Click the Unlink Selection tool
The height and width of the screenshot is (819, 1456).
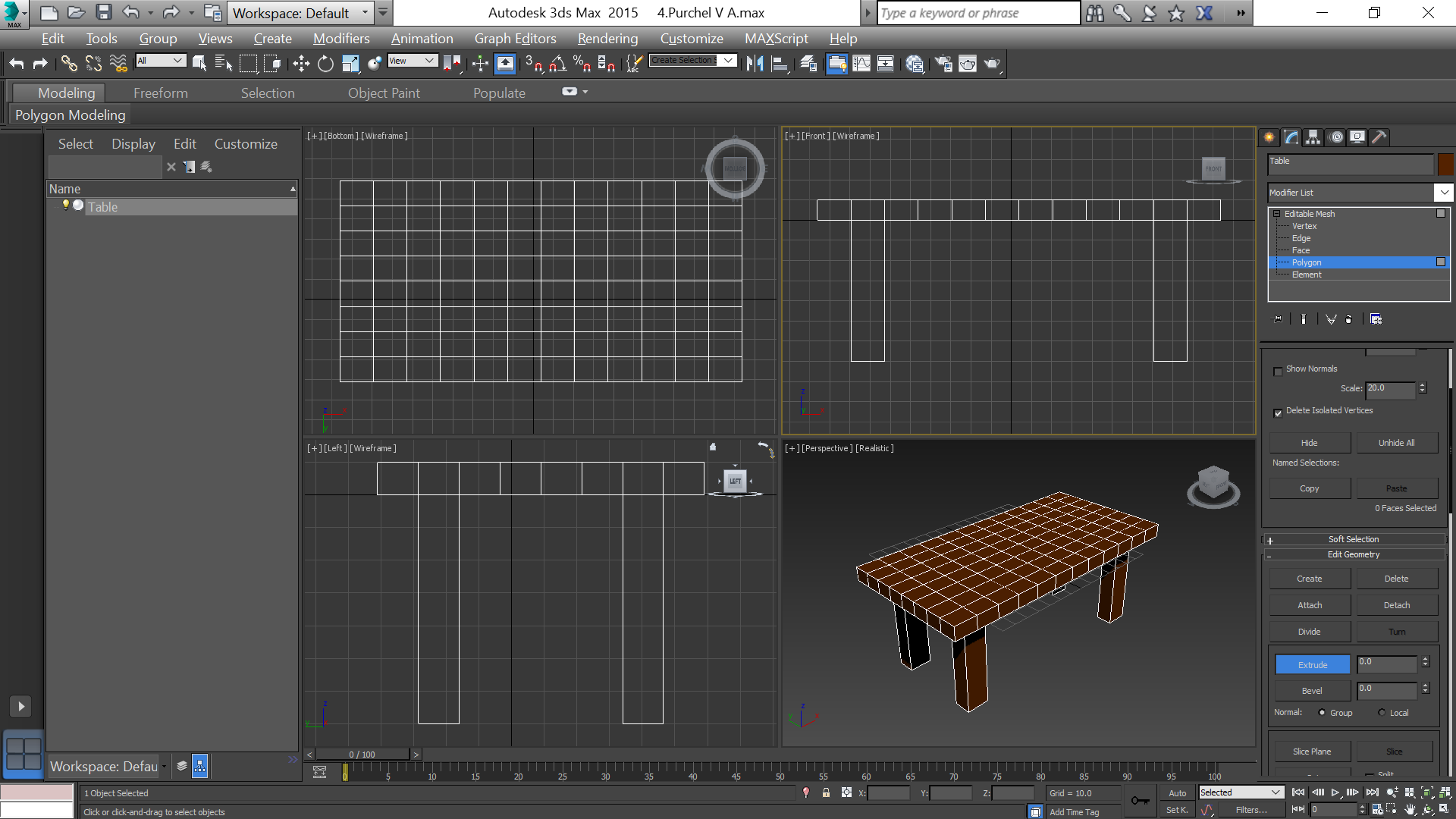(x=93, y=64)
